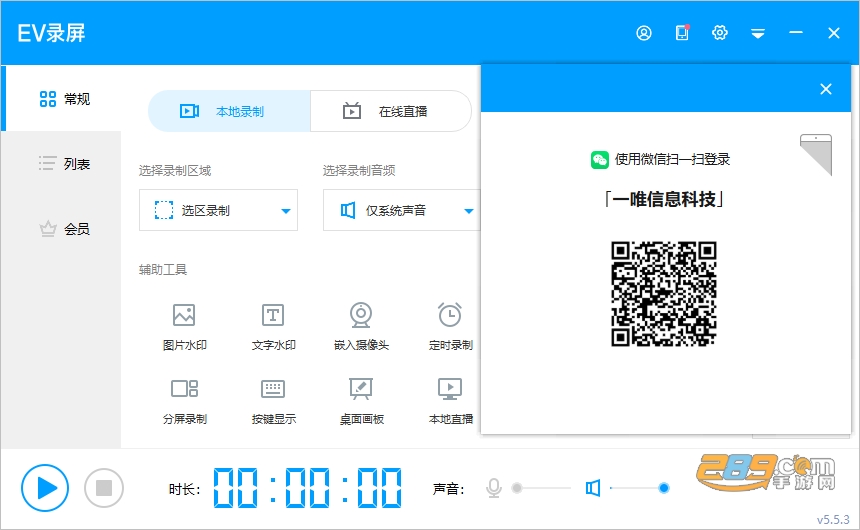
Task: Close the WeChat login popup
Action: (825, 89)
